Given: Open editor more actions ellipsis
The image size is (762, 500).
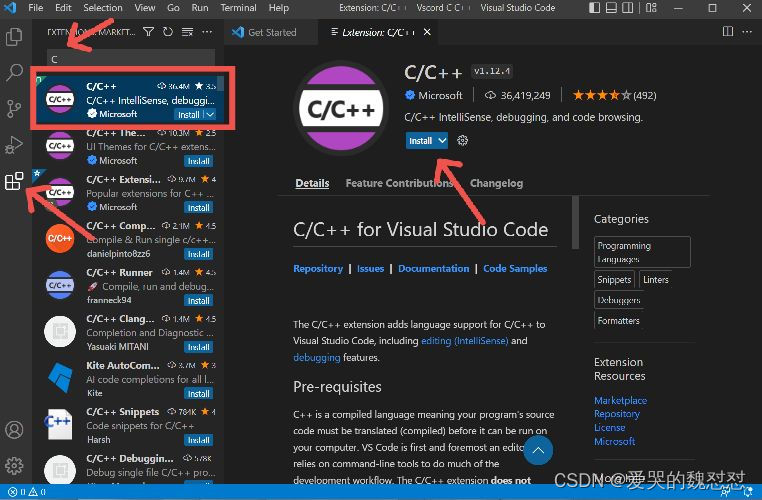Looking at the screenshot, I should [x=747, y=32].
